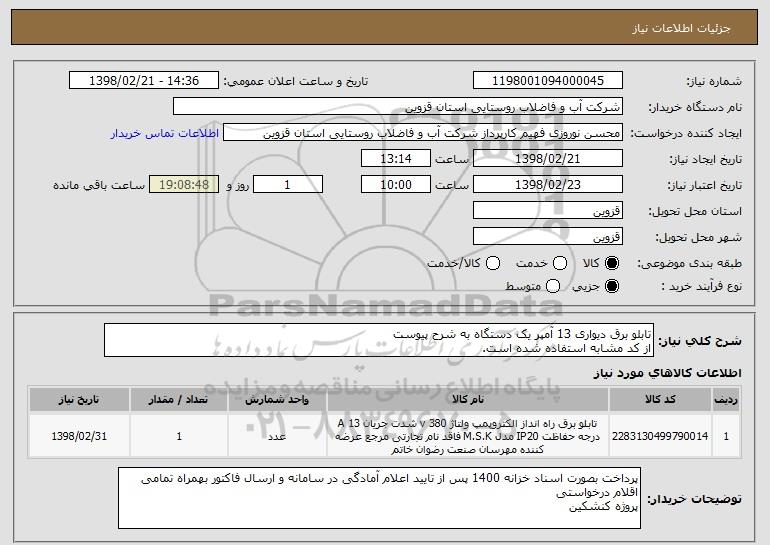Click the creation date field 1398/02/21
770x545 pixels.
pyautogui.click(x=548, y=159)
